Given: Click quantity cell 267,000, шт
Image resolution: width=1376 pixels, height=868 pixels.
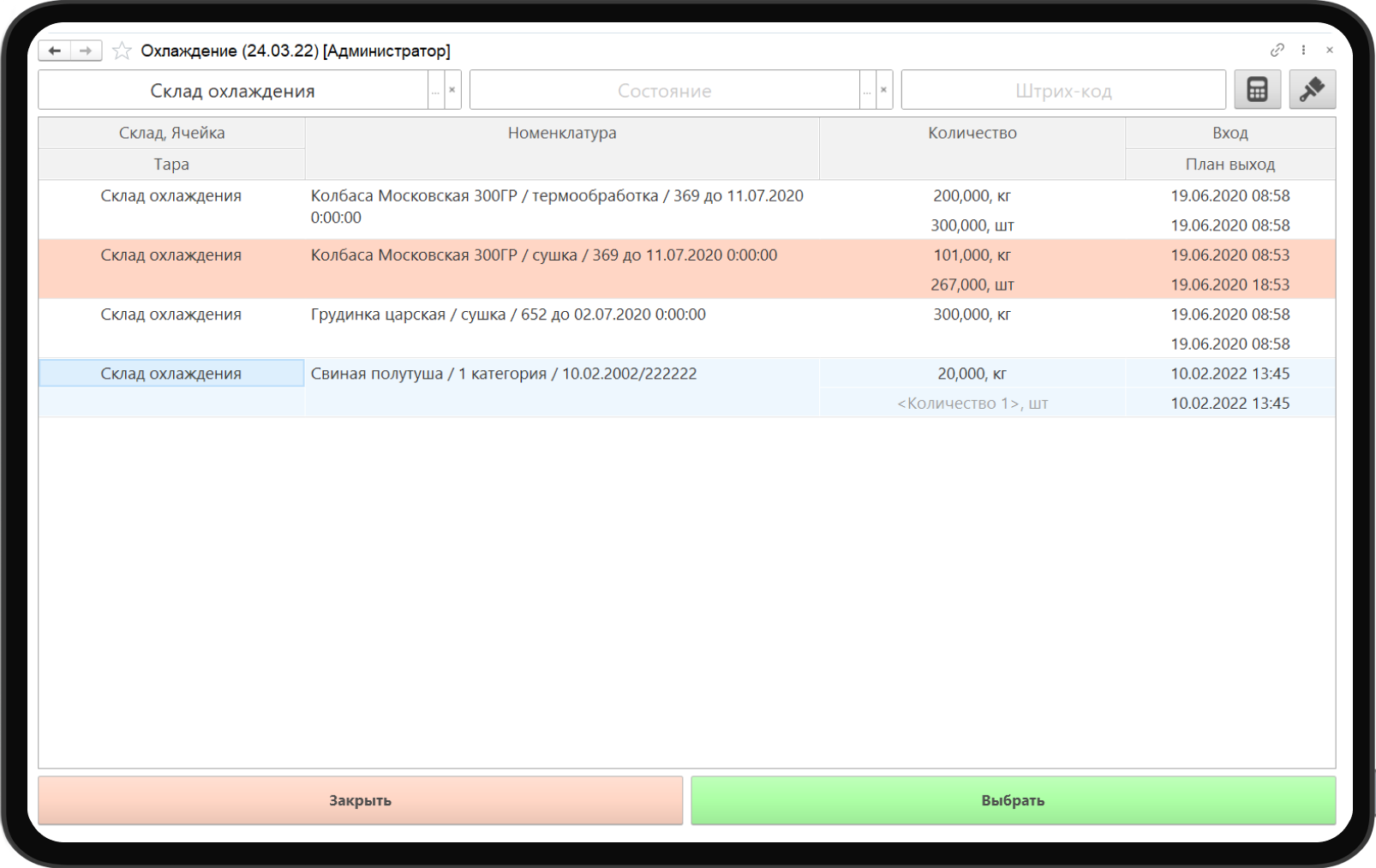Looking at the screenshot, I should coord(972,284).
